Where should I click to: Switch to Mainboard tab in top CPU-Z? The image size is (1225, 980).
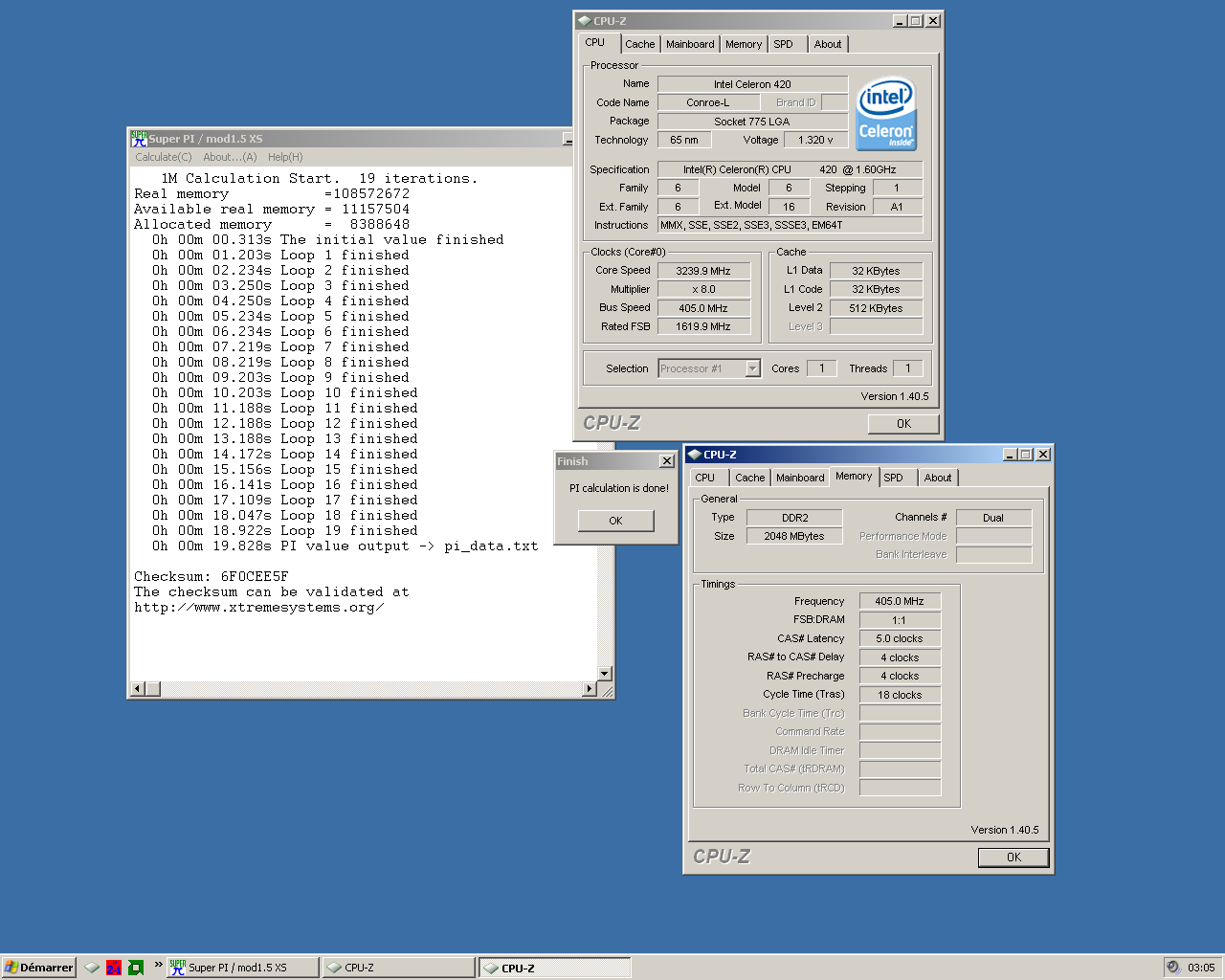690,44
